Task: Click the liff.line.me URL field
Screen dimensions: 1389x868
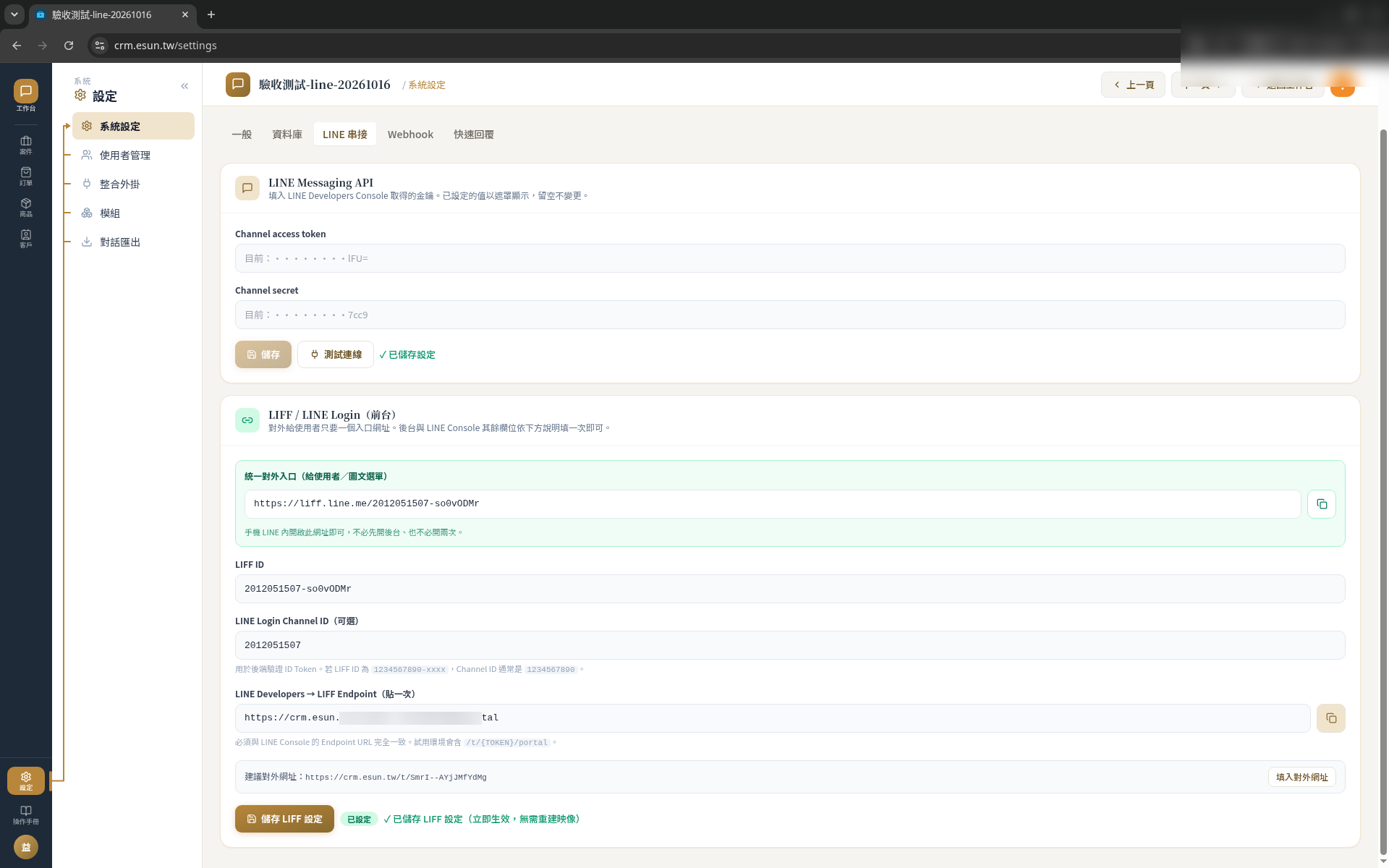Action: 773,504
